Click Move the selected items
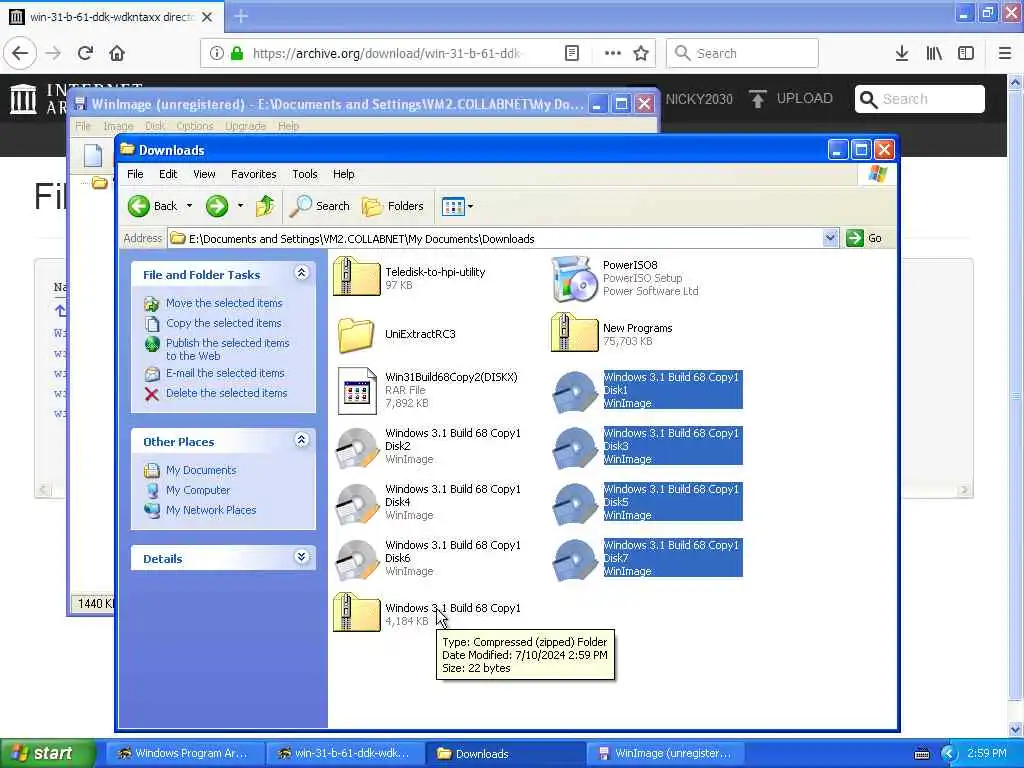This screenshot has height=768, width=1024. [224, 303]
